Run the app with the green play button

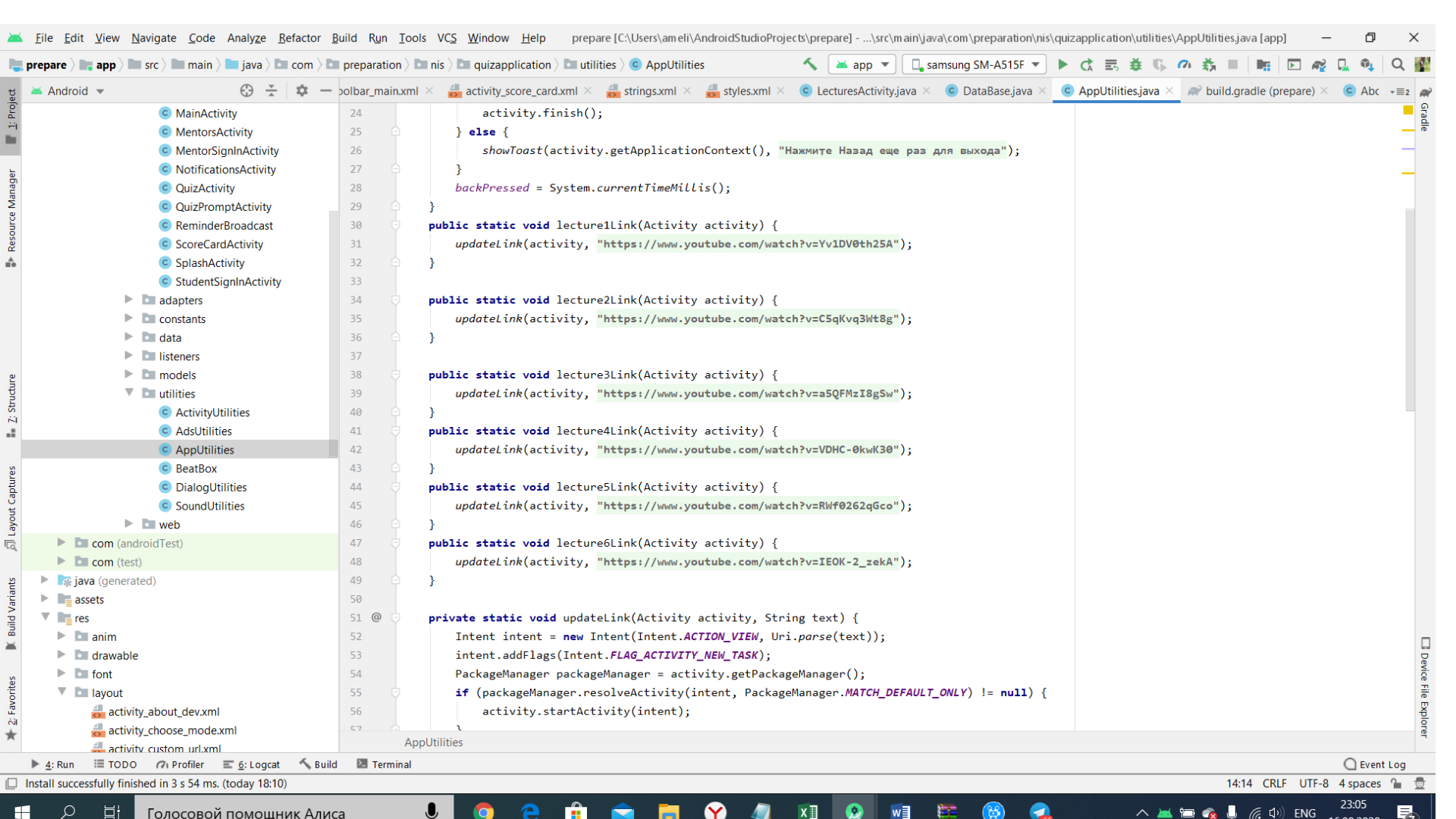pyautogui.click(x=1062, y=64)
